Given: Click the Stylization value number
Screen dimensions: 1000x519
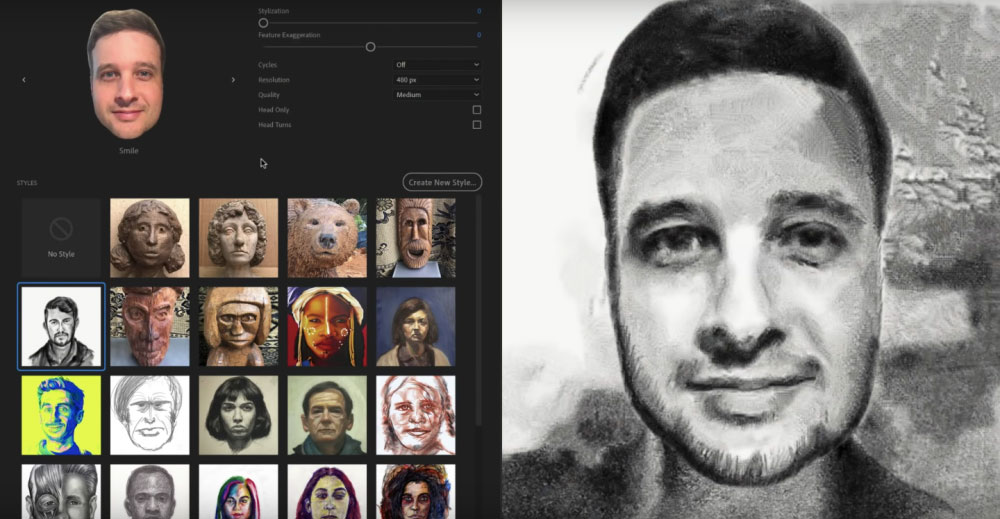Looking at the screenshot, I should point(479,11).
